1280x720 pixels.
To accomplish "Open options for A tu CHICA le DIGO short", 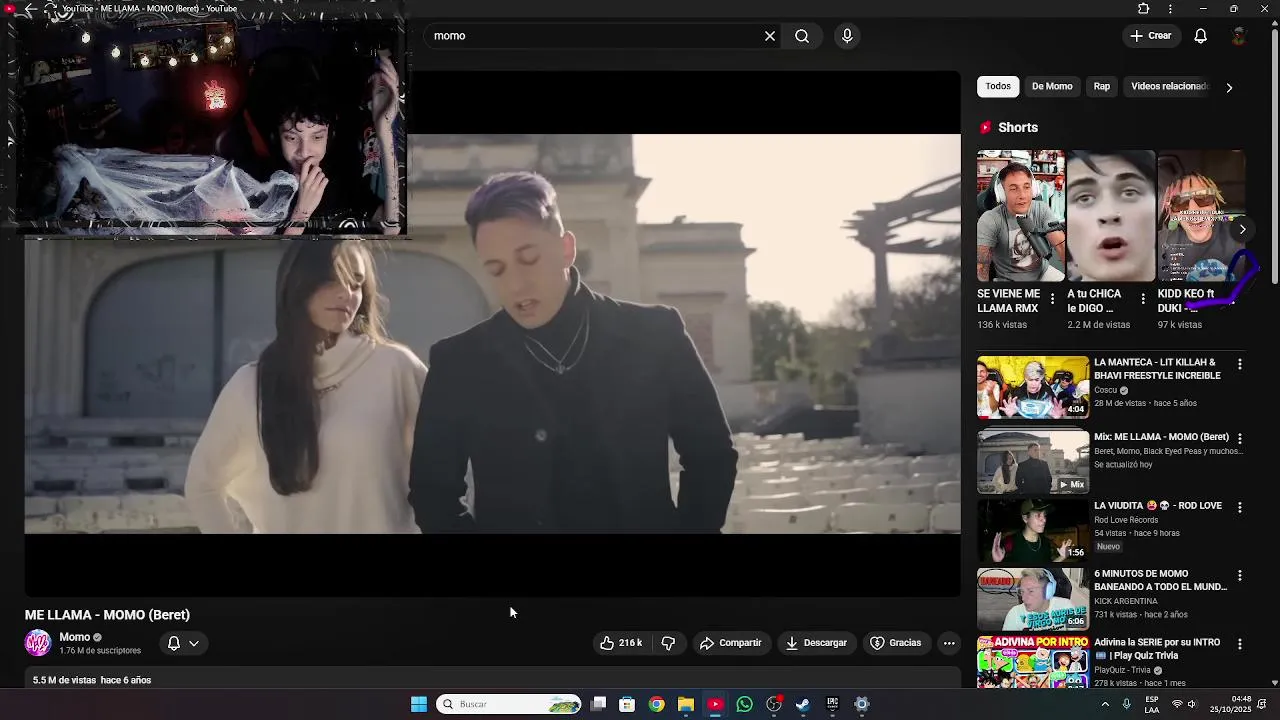I will 1143,299.
